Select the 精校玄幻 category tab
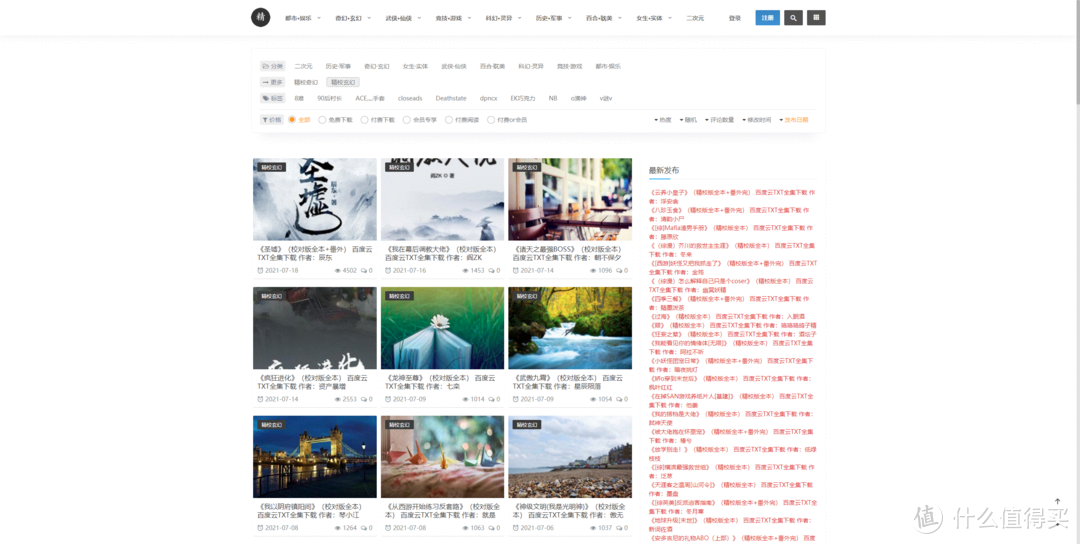 point(342,83)
